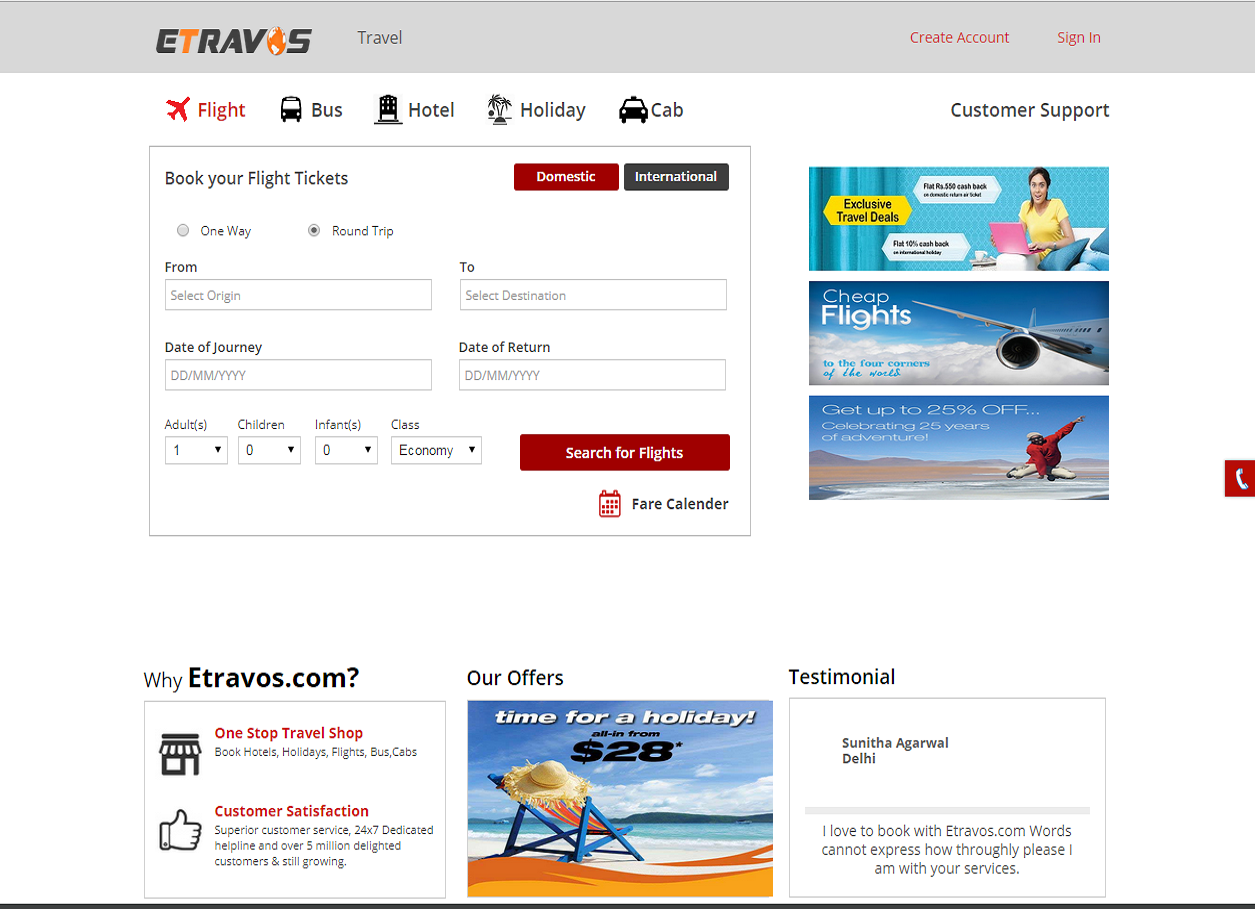The height and width of the screenshot is (909, 1255).
Task: Click the Date of Journey field
Action: (x=298, y=375)
